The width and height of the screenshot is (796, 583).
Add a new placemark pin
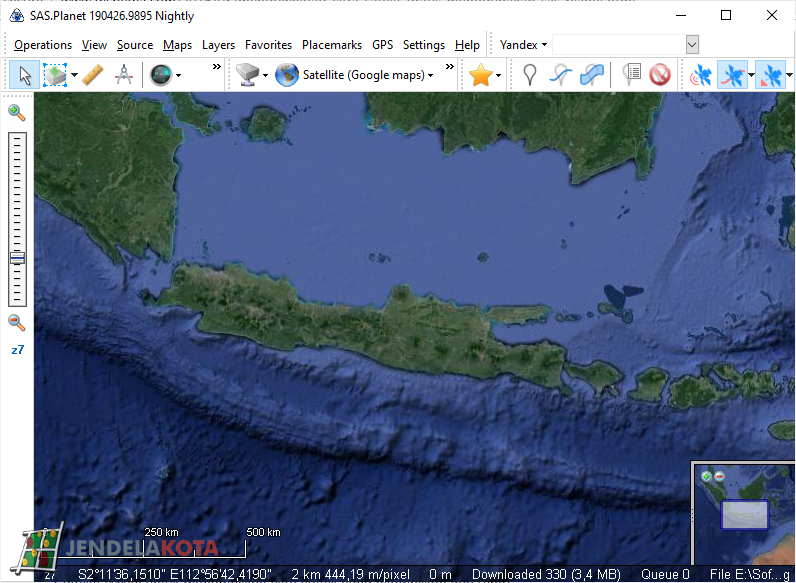[x=530, y=75]
